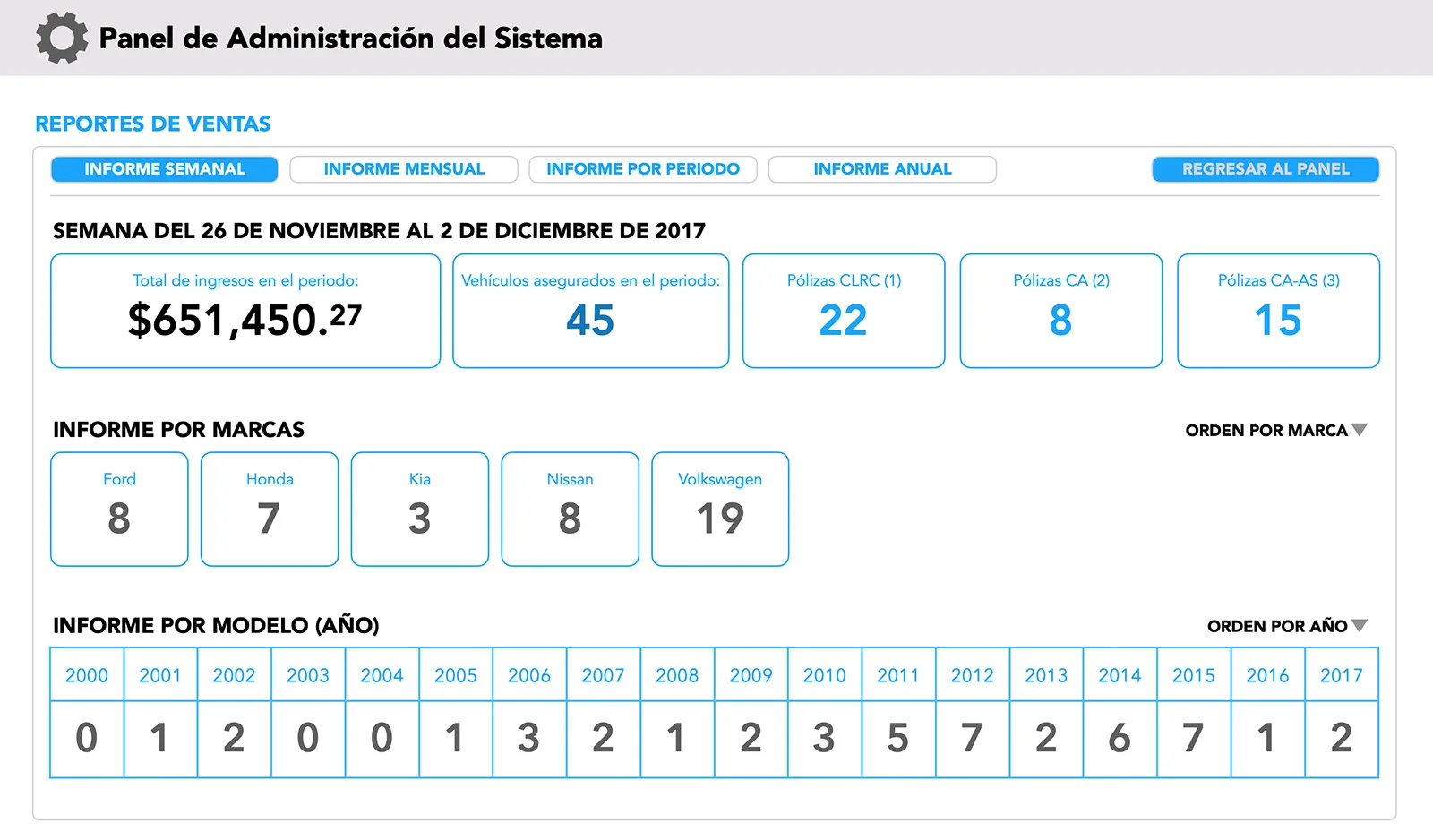1433x840 pixels.
Task: Open the Informe Mensual tab
Action: 404,169
